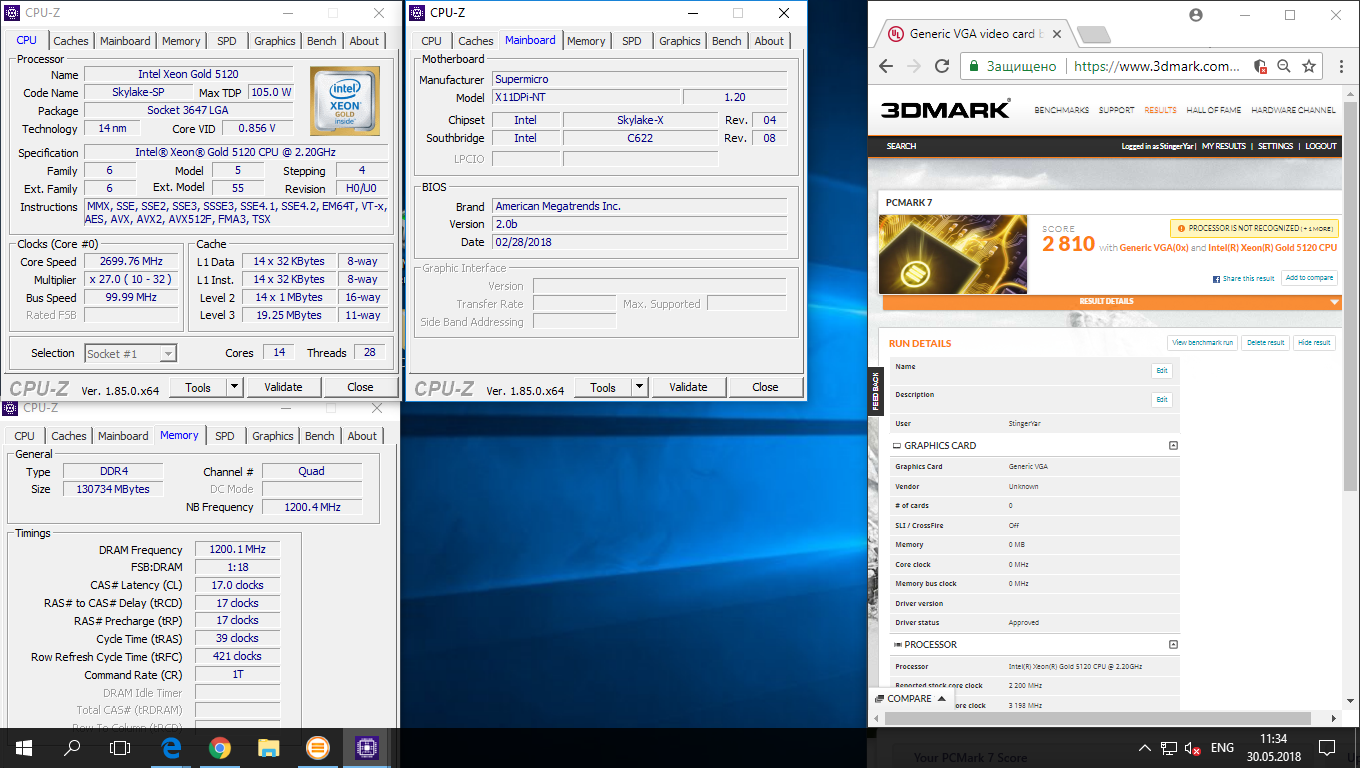
Task: Click the Chrome profile account icon
Action: click(1196, 15)
